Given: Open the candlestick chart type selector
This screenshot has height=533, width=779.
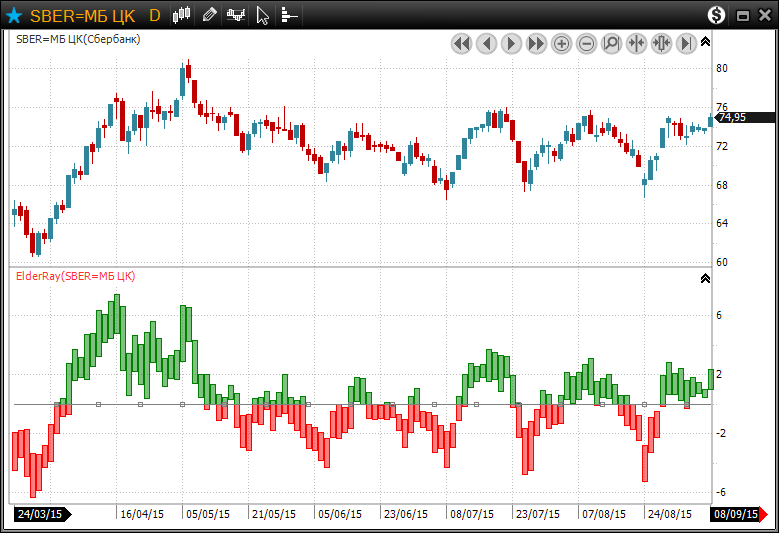Looking at the screenshot, I should pos(181,15).
